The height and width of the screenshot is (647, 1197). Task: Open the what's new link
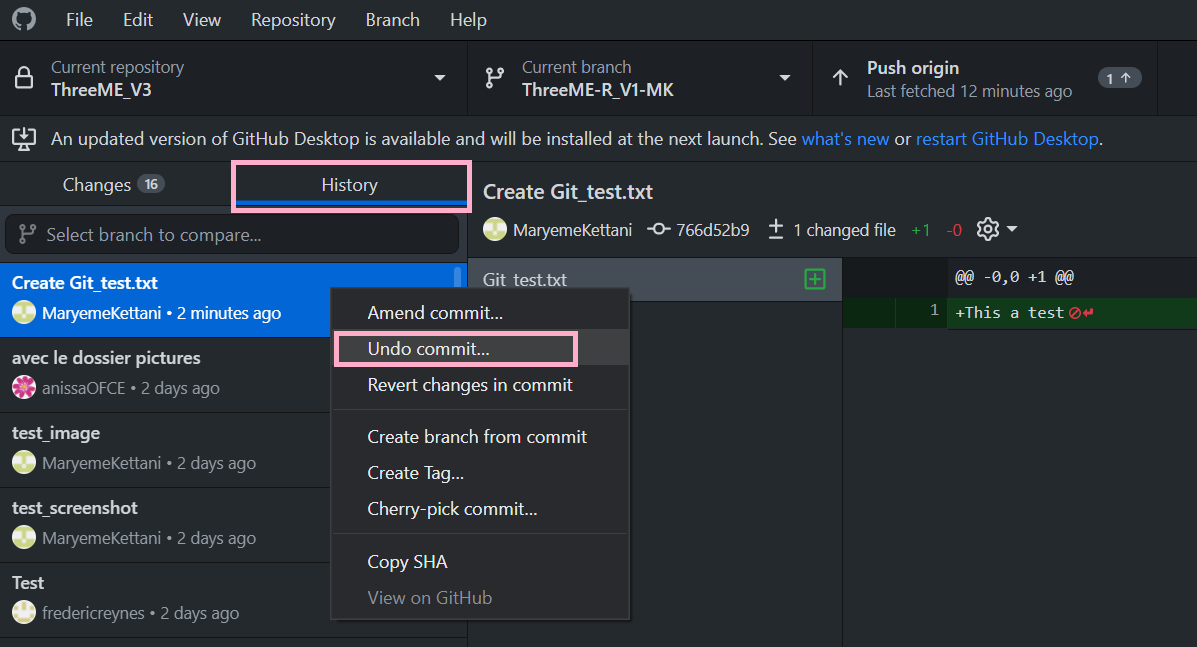pos(845,139)
